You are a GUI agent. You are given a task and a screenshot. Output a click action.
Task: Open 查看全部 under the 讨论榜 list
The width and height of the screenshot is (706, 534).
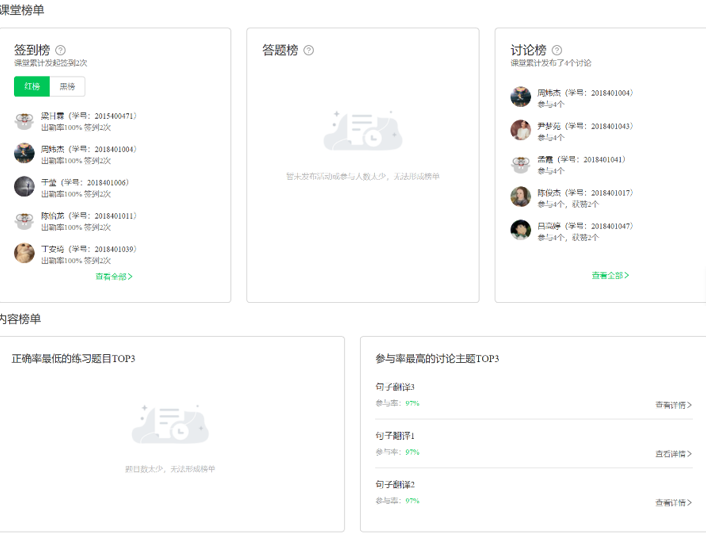pos(610,275)
